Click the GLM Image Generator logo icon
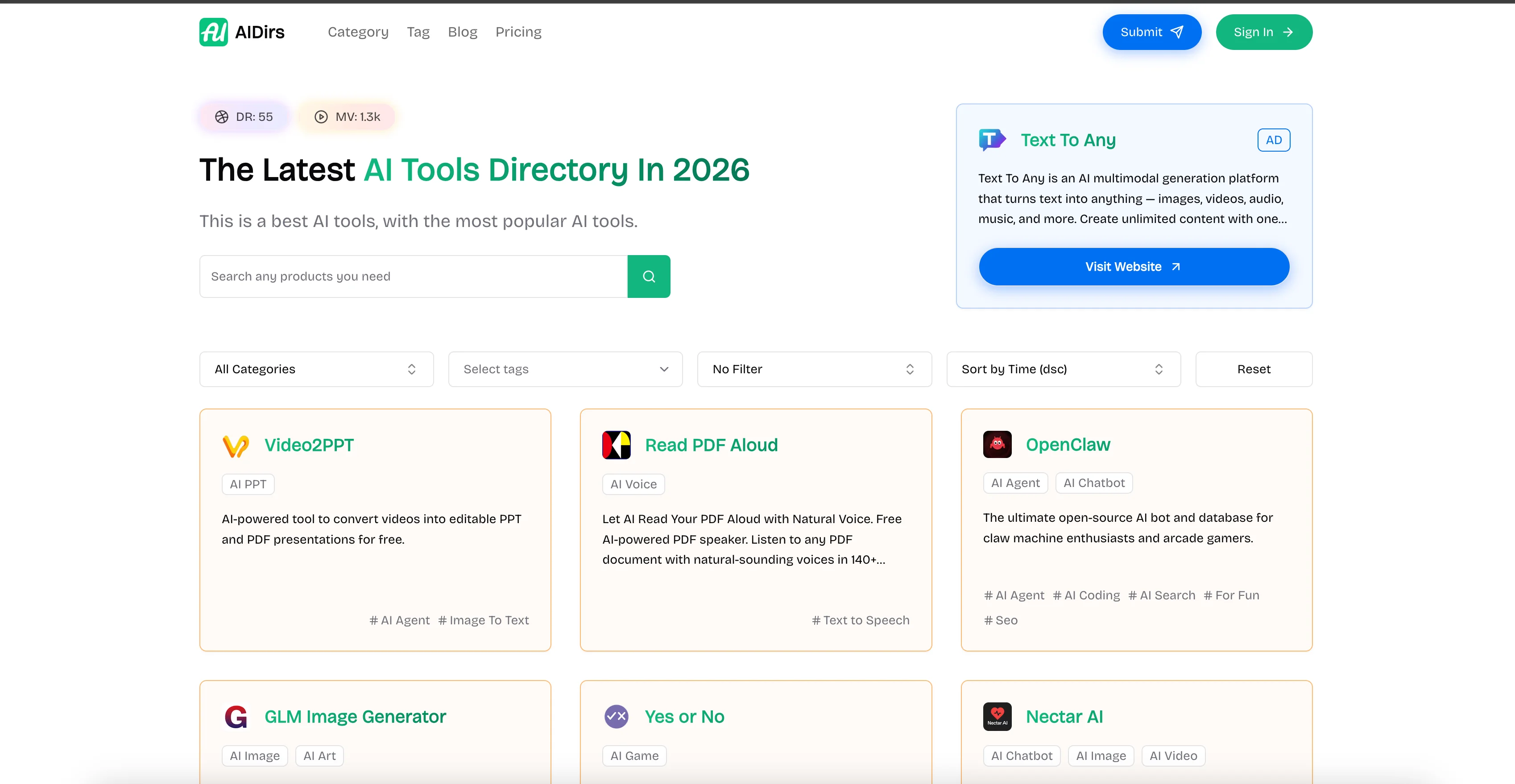Image resolution: width=1515 pixels, height=784 pixels. 236,716
